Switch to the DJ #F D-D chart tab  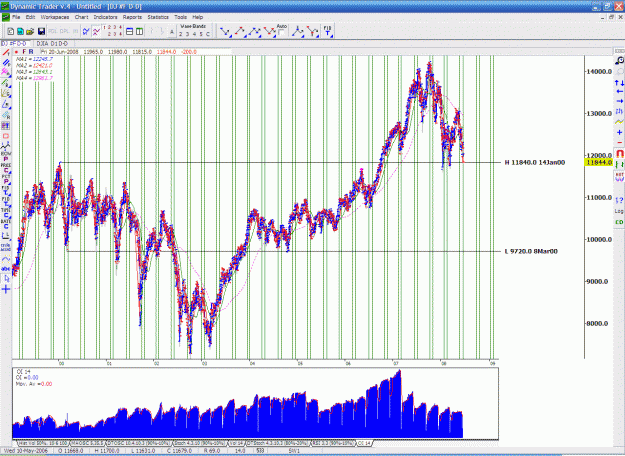[15, 43]
